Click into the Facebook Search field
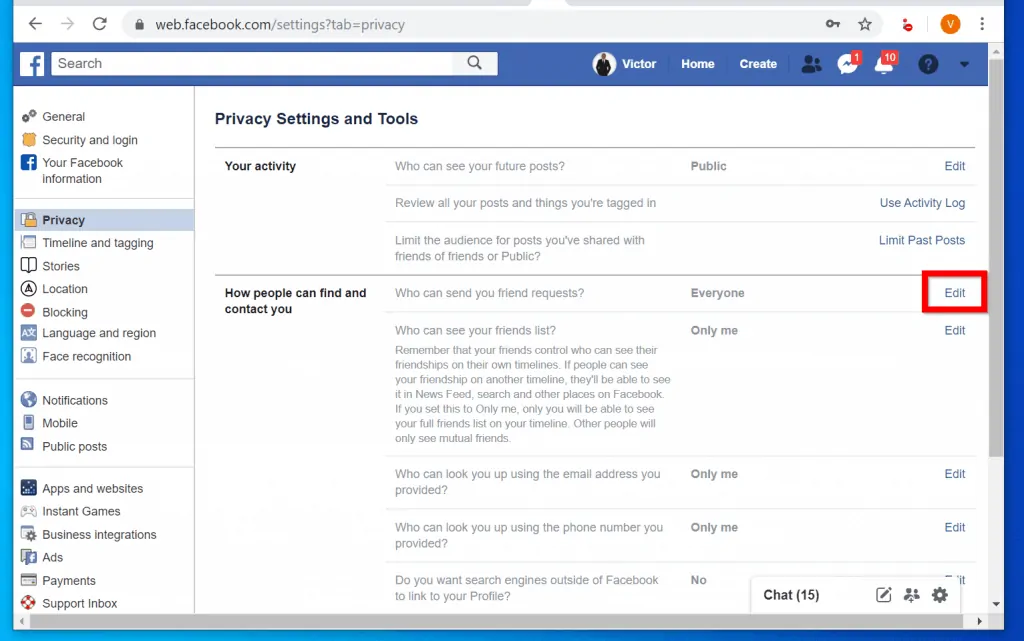Viewport: 1024px width, 641px height. (252, 63)
